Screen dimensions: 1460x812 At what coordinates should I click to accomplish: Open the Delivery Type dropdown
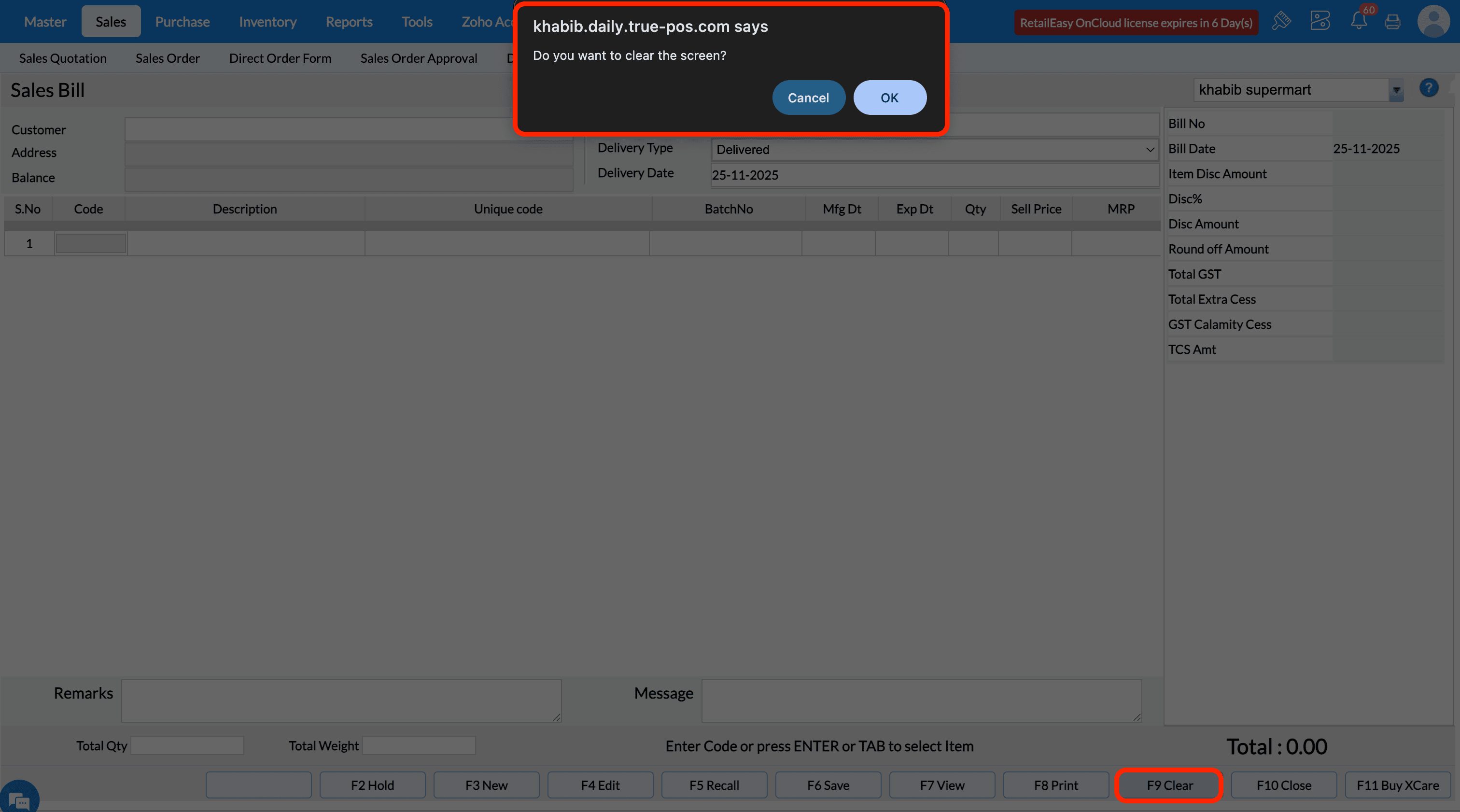pos(934,150)
